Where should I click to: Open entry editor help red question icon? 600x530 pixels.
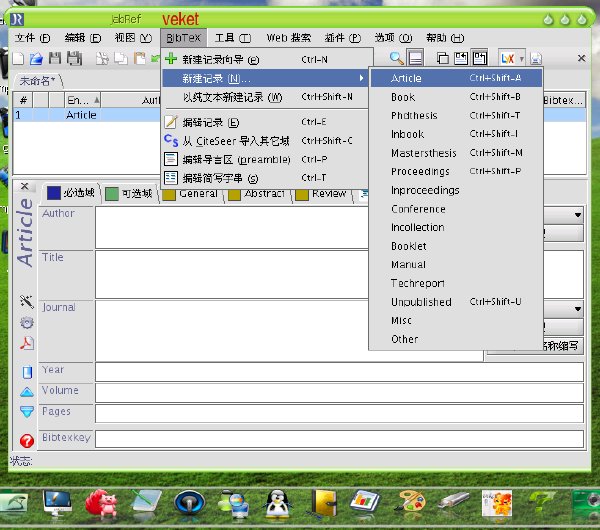click(x=27, y=441)
